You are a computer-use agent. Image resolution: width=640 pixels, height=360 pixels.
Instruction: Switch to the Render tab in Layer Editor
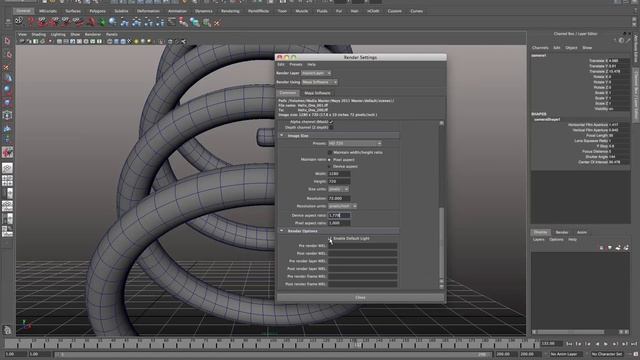pos(562,232)
